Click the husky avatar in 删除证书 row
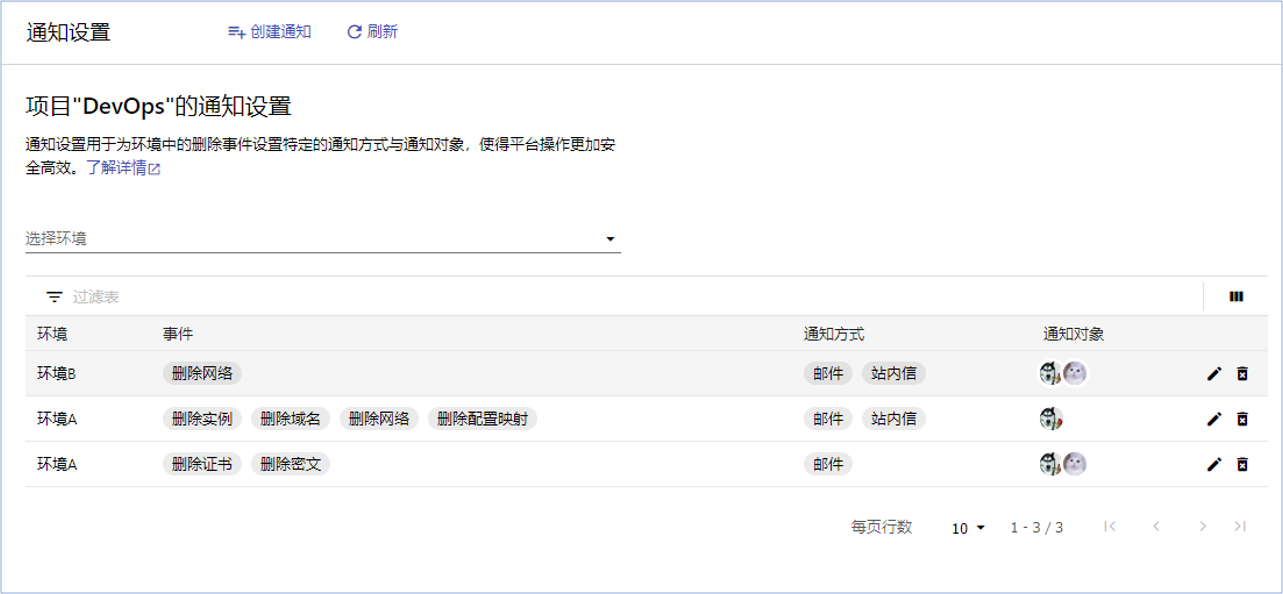Screen dimensions: 1283x594 (x=1050, y=464)
